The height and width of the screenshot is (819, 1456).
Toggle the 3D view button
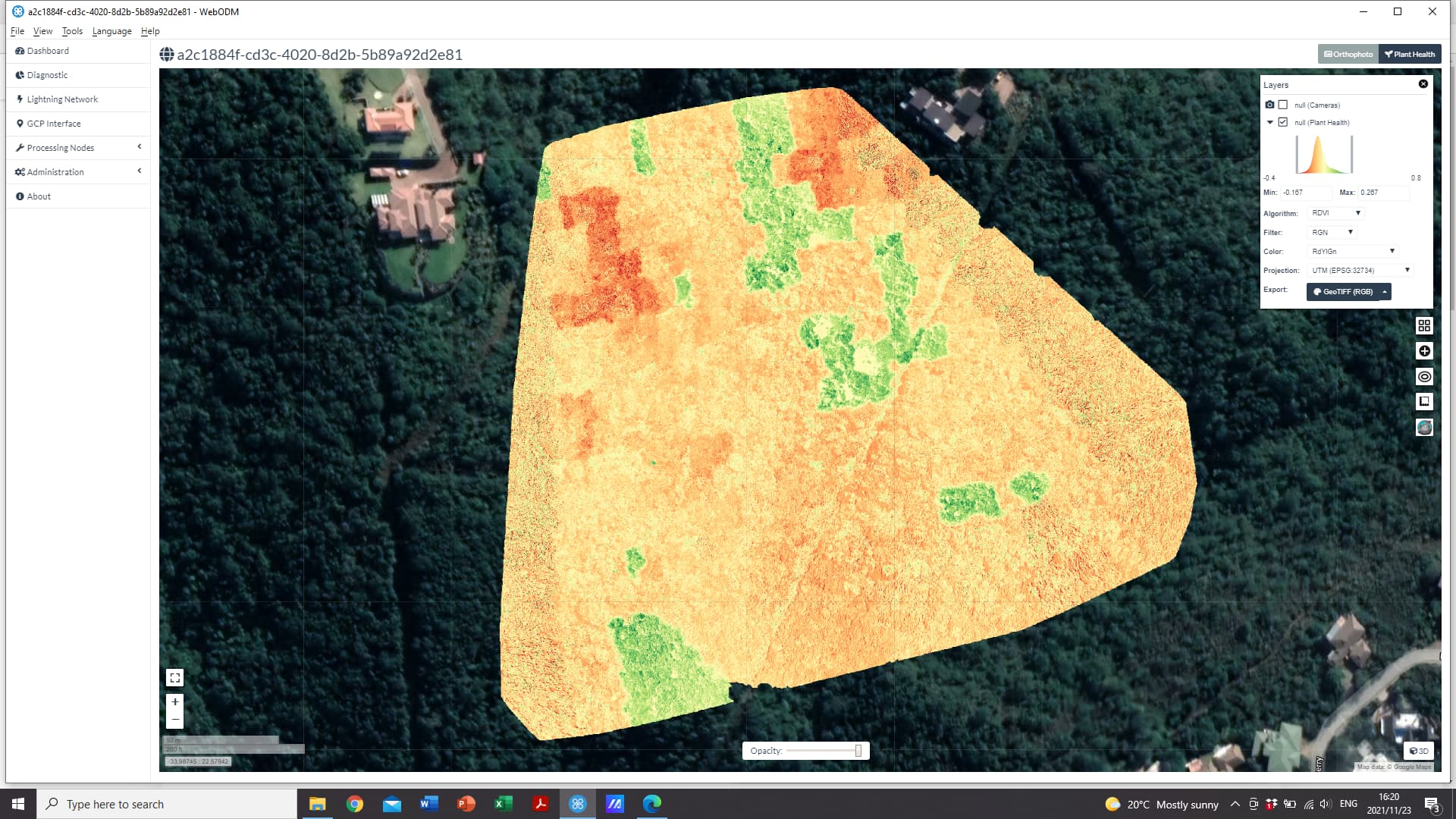click(1419, 751)
